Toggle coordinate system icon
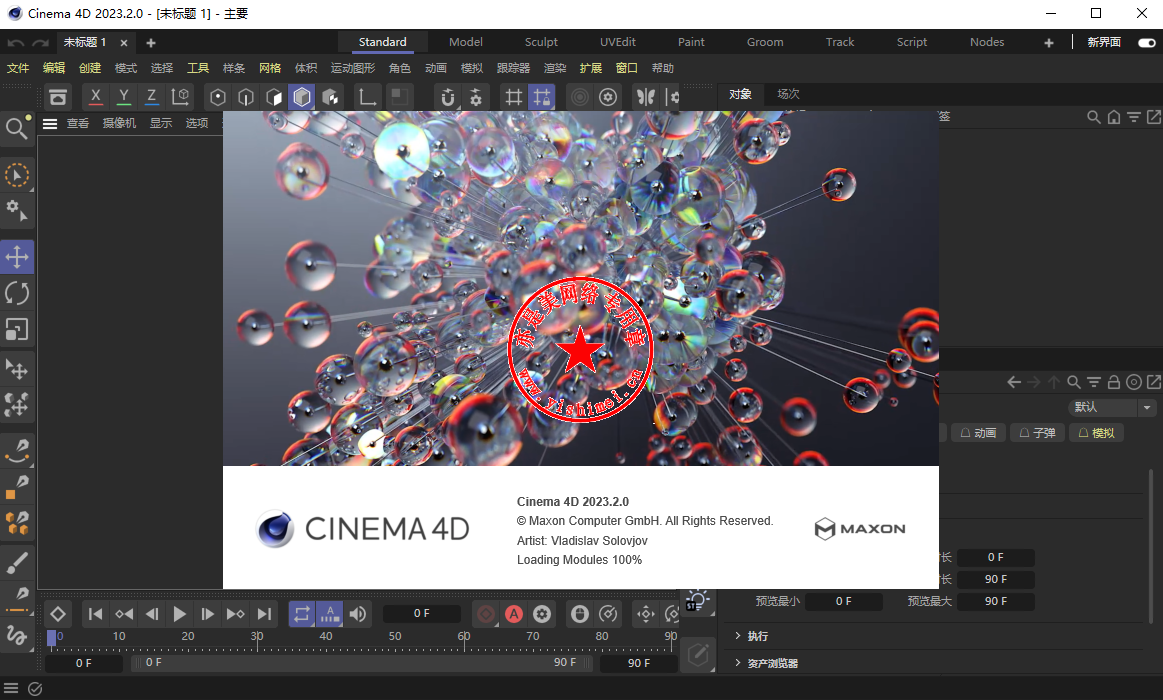The image size is (1163, 700). pos(180,96)
